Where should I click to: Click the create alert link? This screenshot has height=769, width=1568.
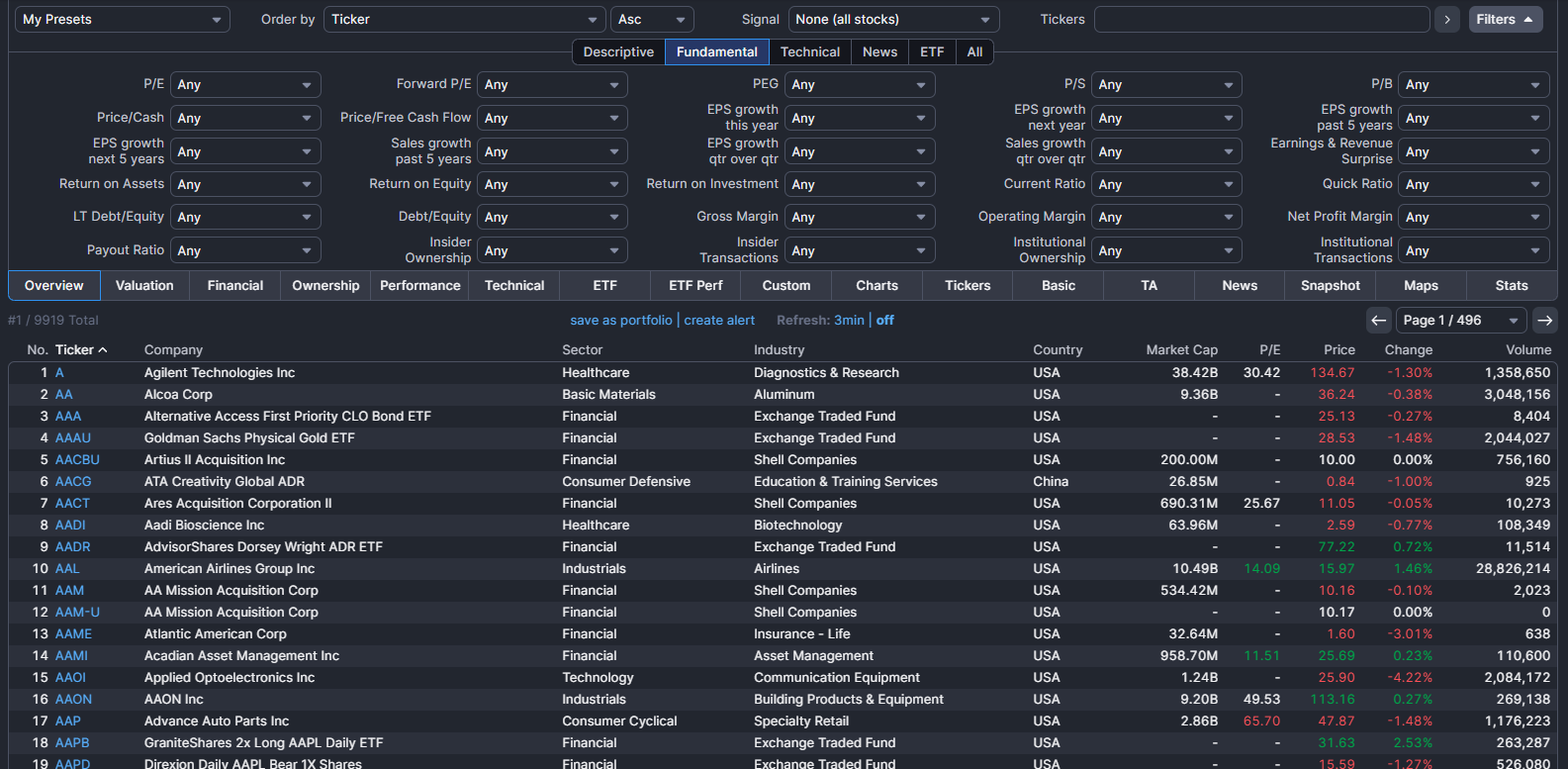coord(719,321)
